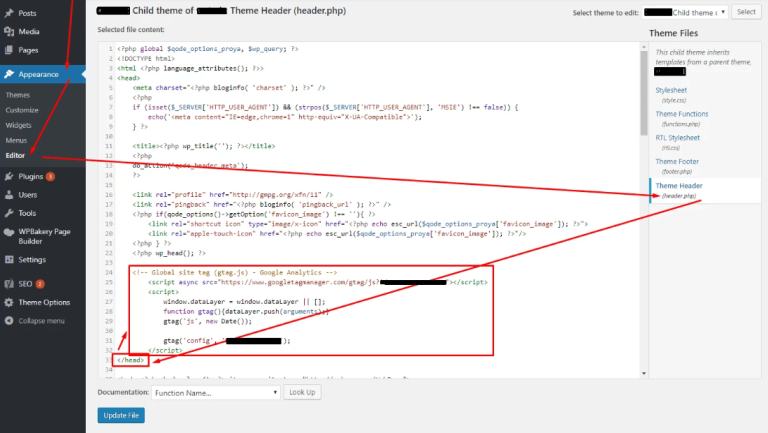Image resolution: width=768 pixels, height=433 pixels.
Task: Click the Media library icon
Action: coord(9,31)
